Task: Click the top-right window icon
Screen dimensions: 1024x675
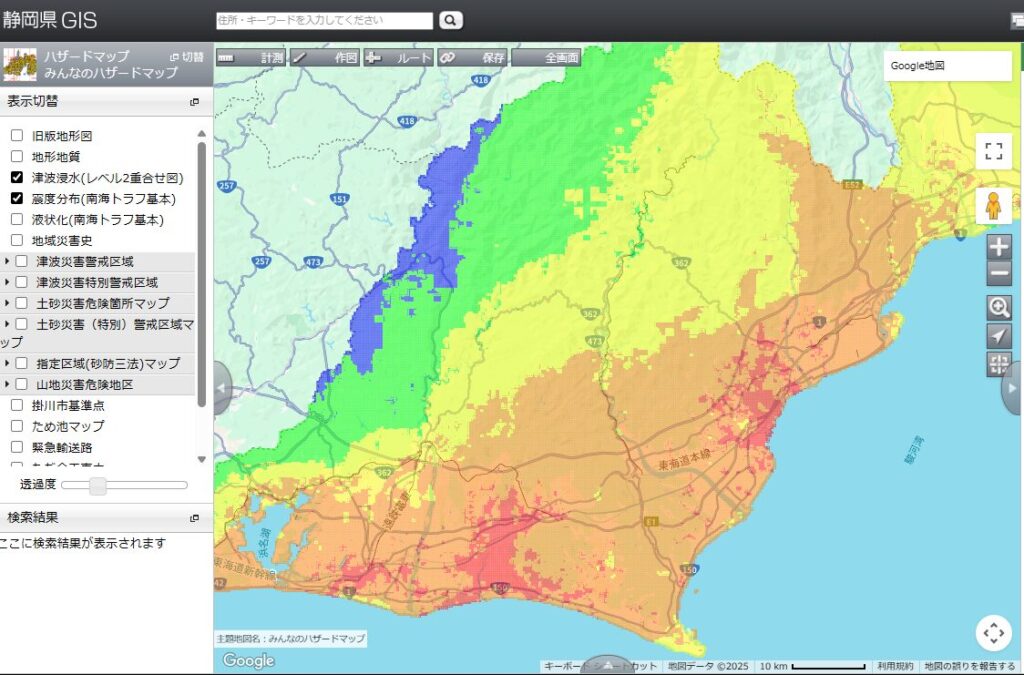Action: 1017,21
